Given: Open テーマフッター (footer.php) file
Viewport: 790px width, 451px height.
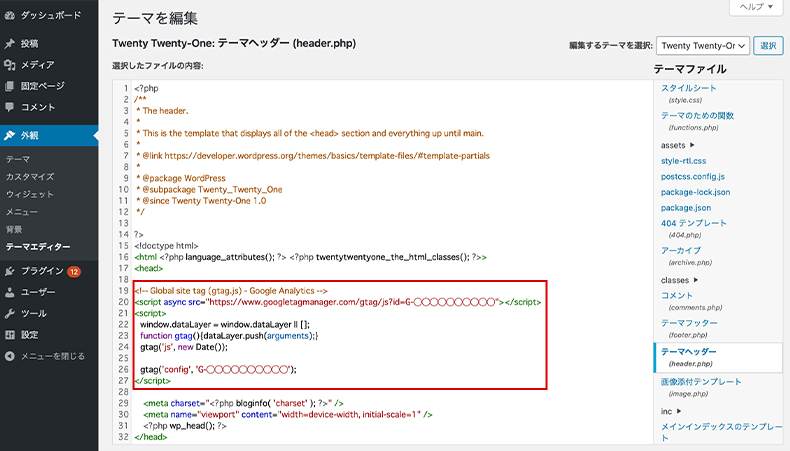Looking at the screenshot, I should 689,323.
